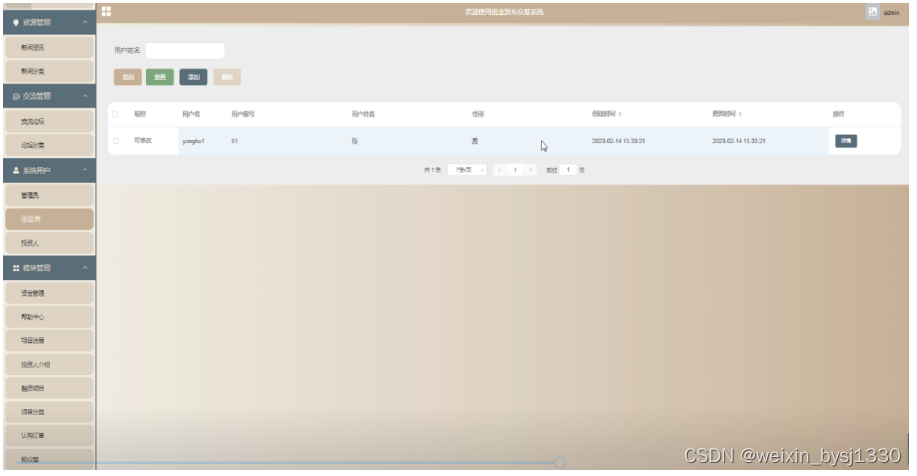Tick the select-all checkbox in table header
Viewport: 917px width, 476px height.
[x=115, y=114]
